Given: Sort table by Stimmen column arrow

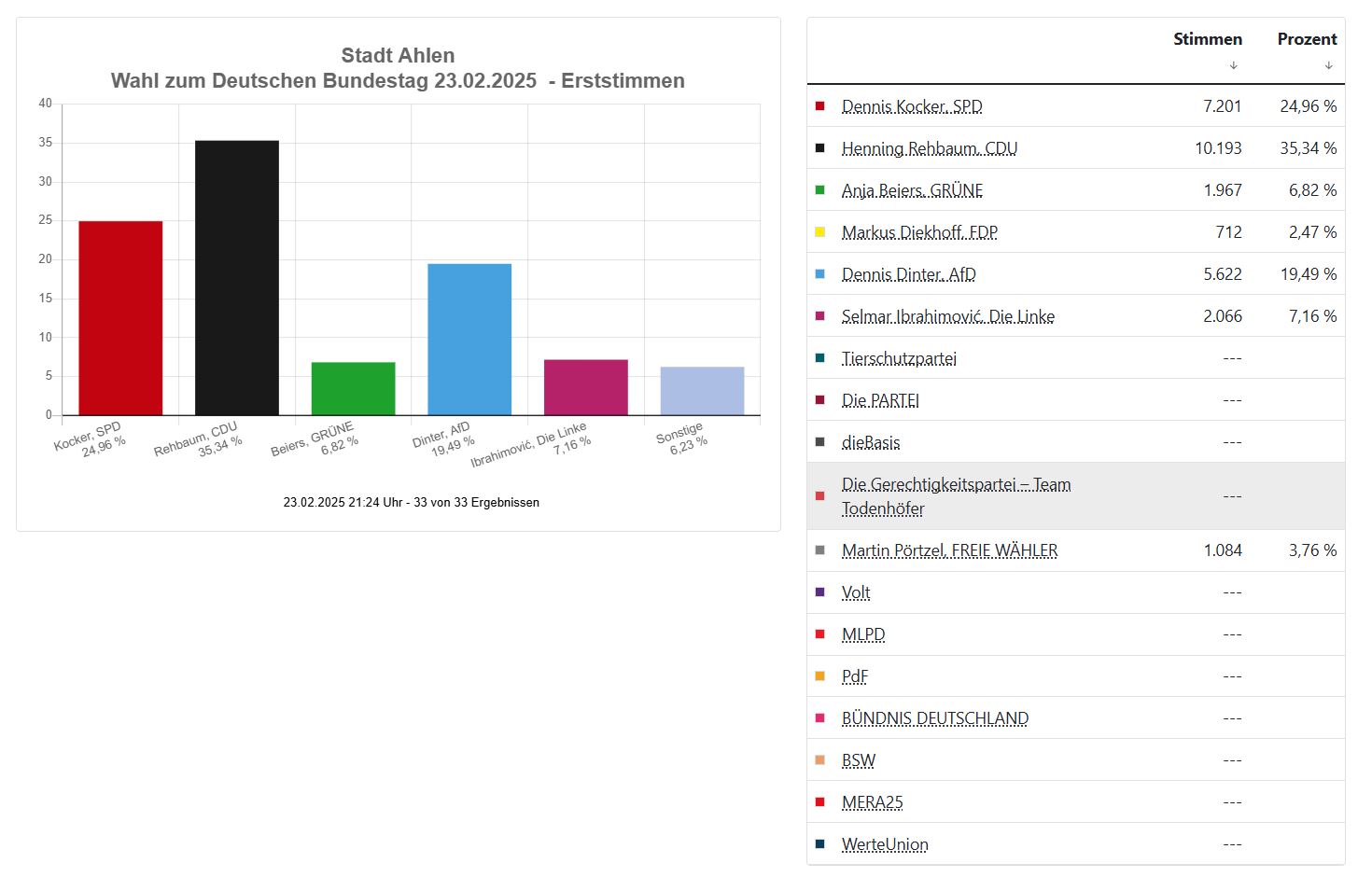Looking at the screenshot, I should coord(1233,65).
